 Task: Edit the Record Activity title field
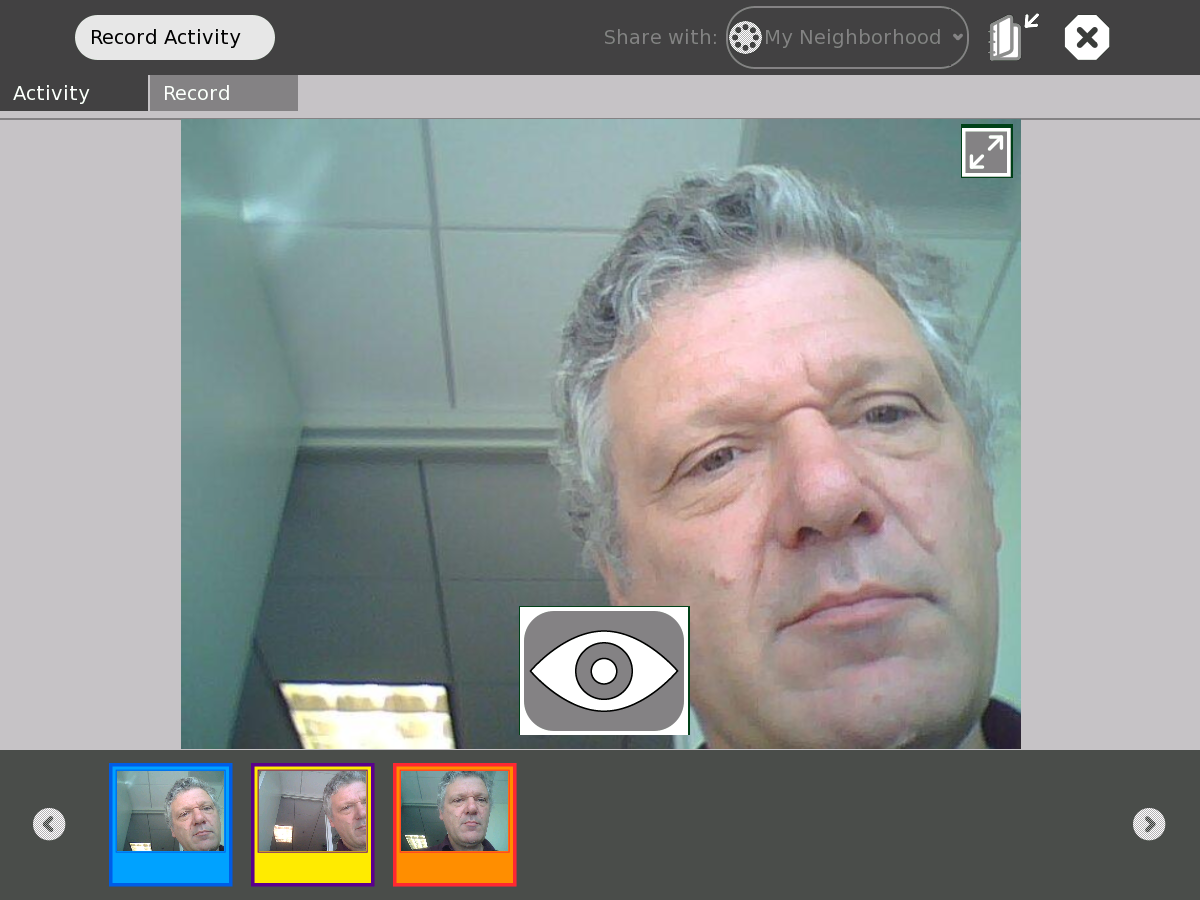pos(174,38)
